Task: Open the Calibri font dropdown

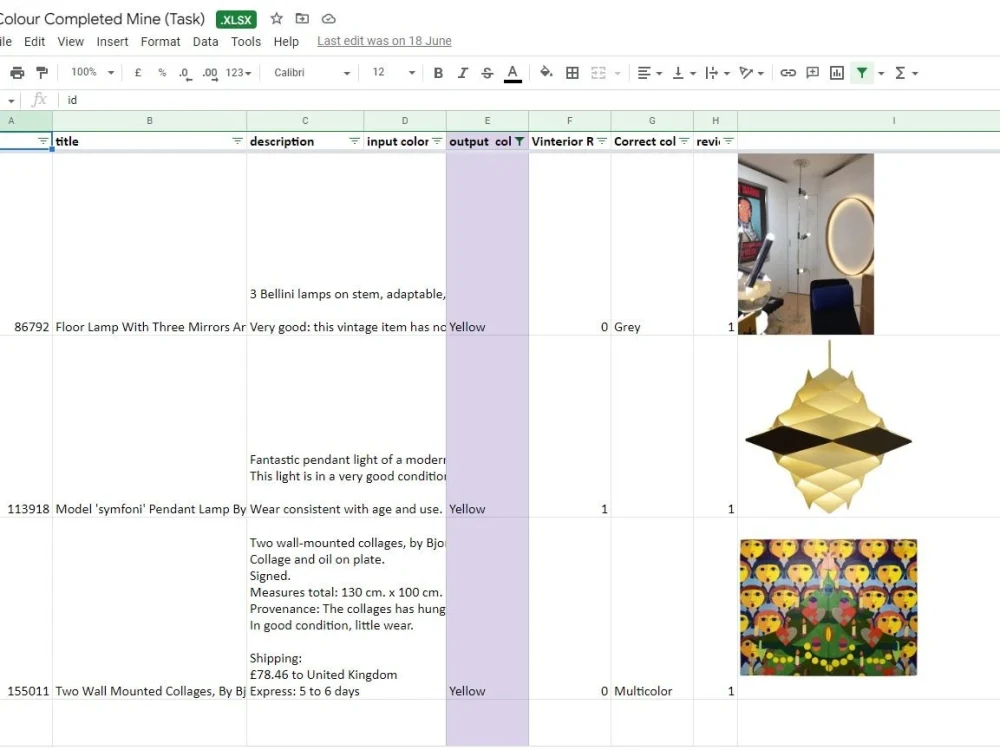Action: point(312,73)
